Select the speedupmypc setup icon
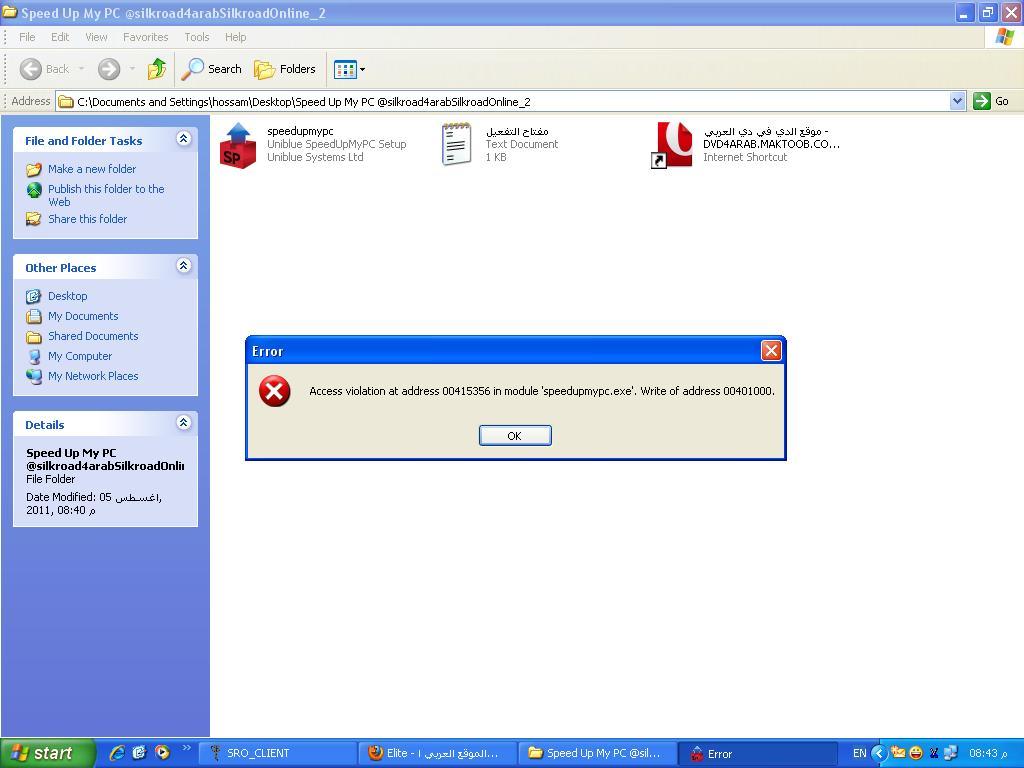The height and width of the screenshot is (768, 1024). coord(238,145)
